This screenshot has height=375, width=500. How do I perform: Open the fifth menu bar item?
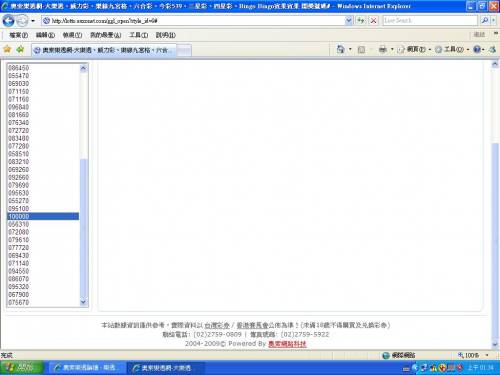pos(138,35)
